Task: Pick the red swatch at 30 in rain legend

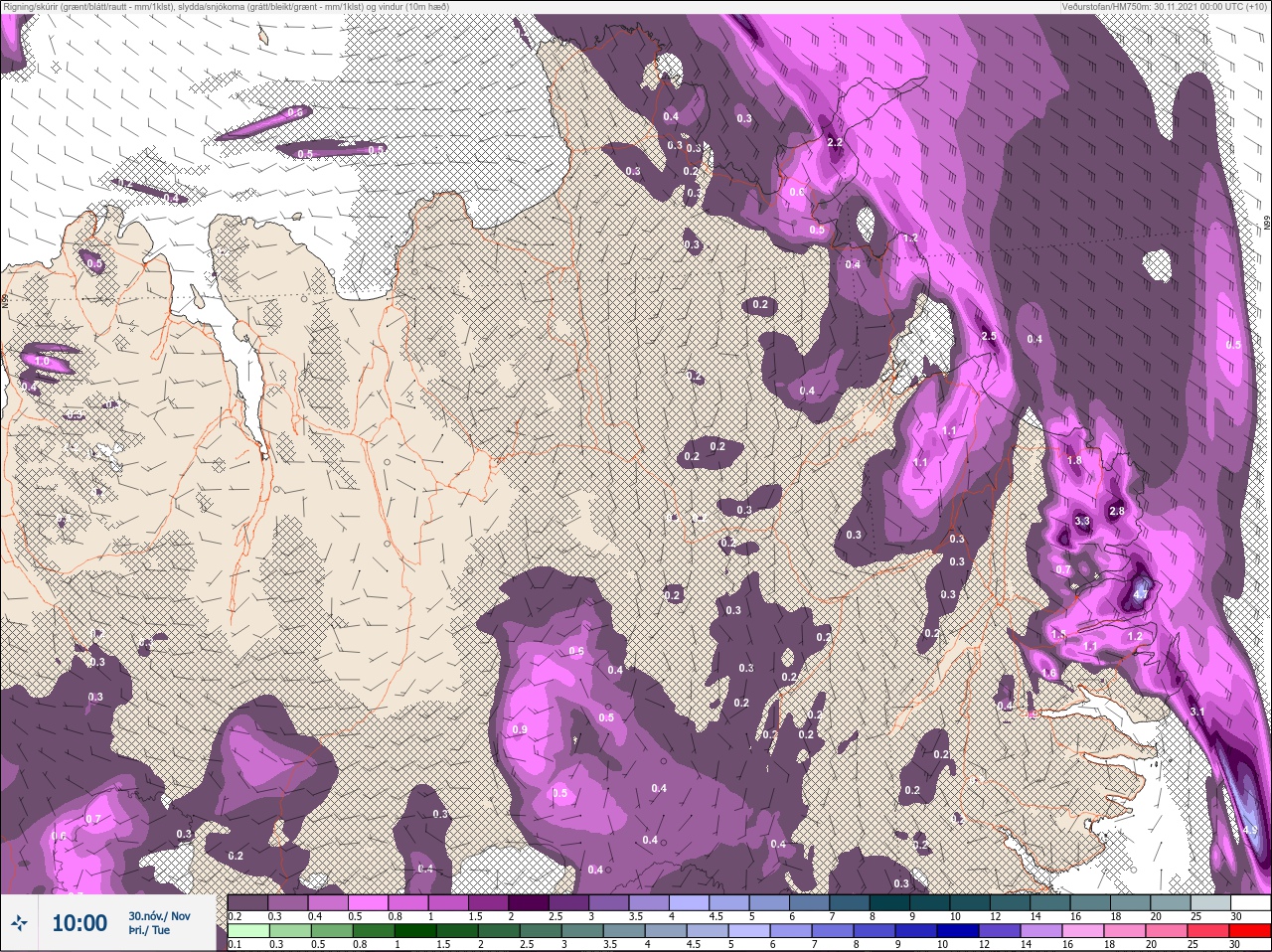Action: (x=1251, y=931)
